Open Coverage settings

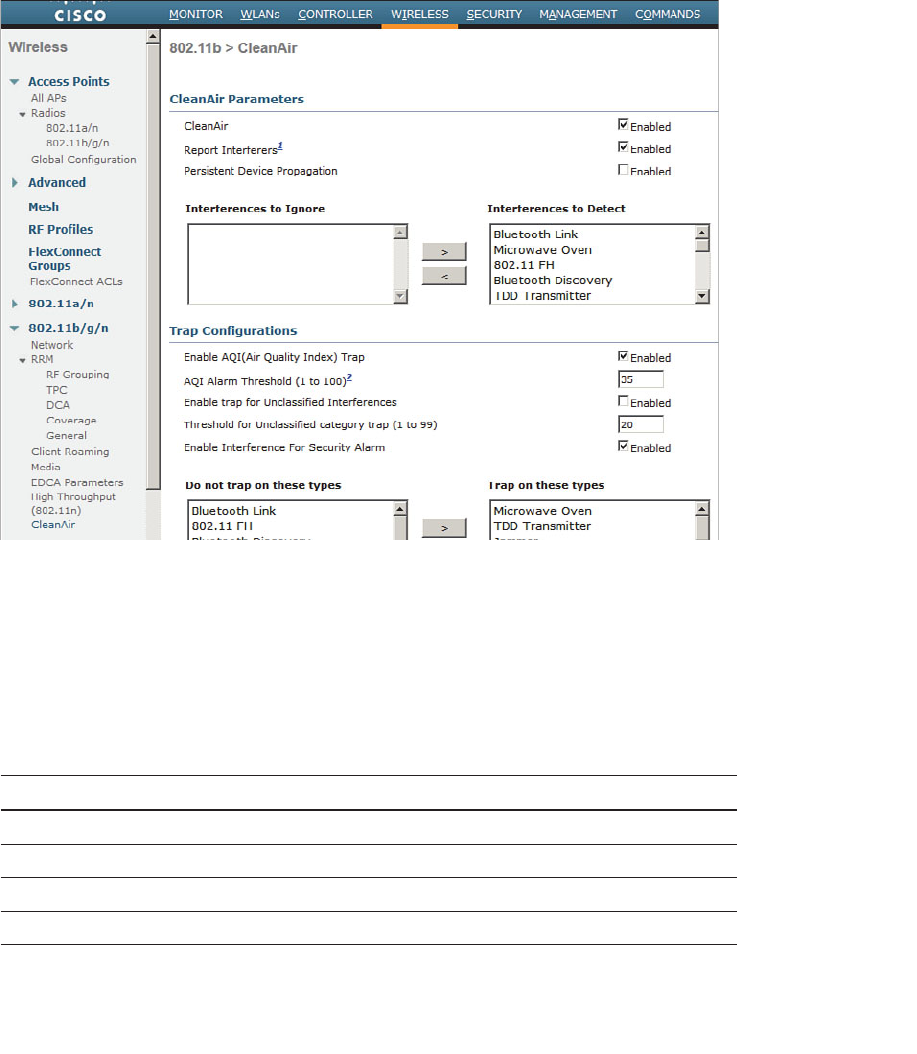(x=71, y=420)
